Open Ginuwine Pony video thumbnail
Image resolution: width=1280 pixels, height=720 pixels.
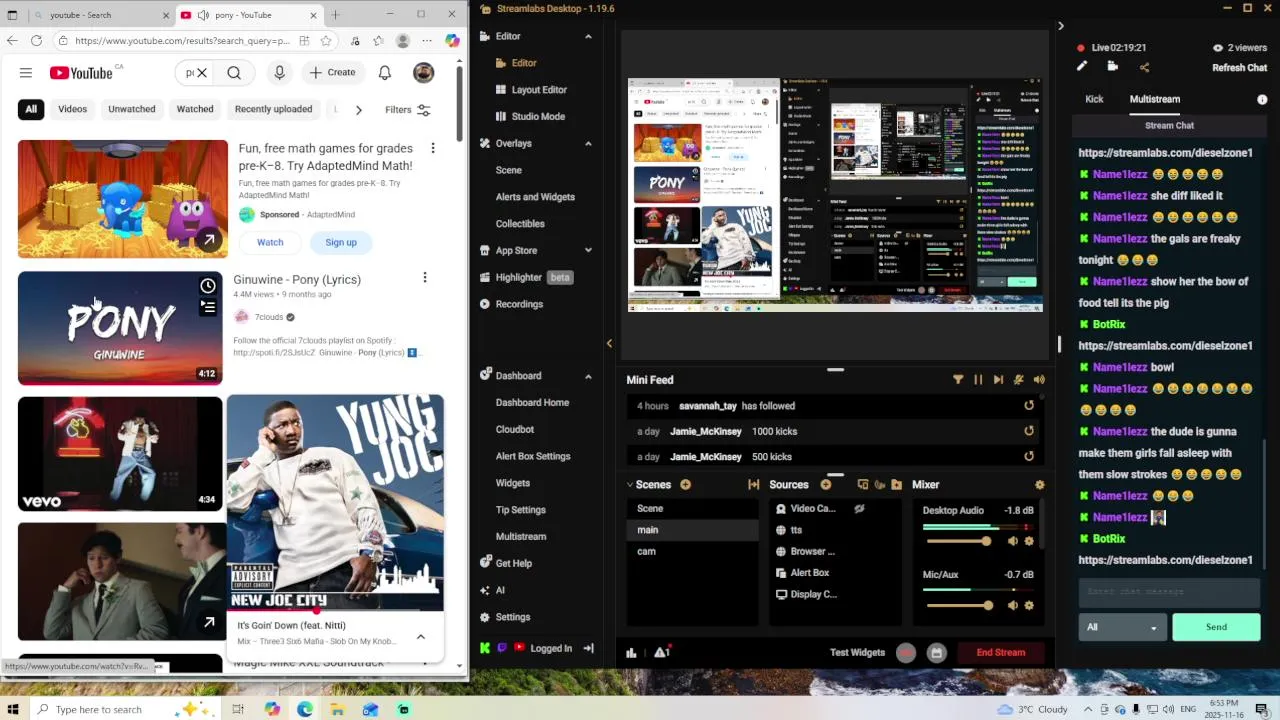pyautogui.click(x=120, y=328)
